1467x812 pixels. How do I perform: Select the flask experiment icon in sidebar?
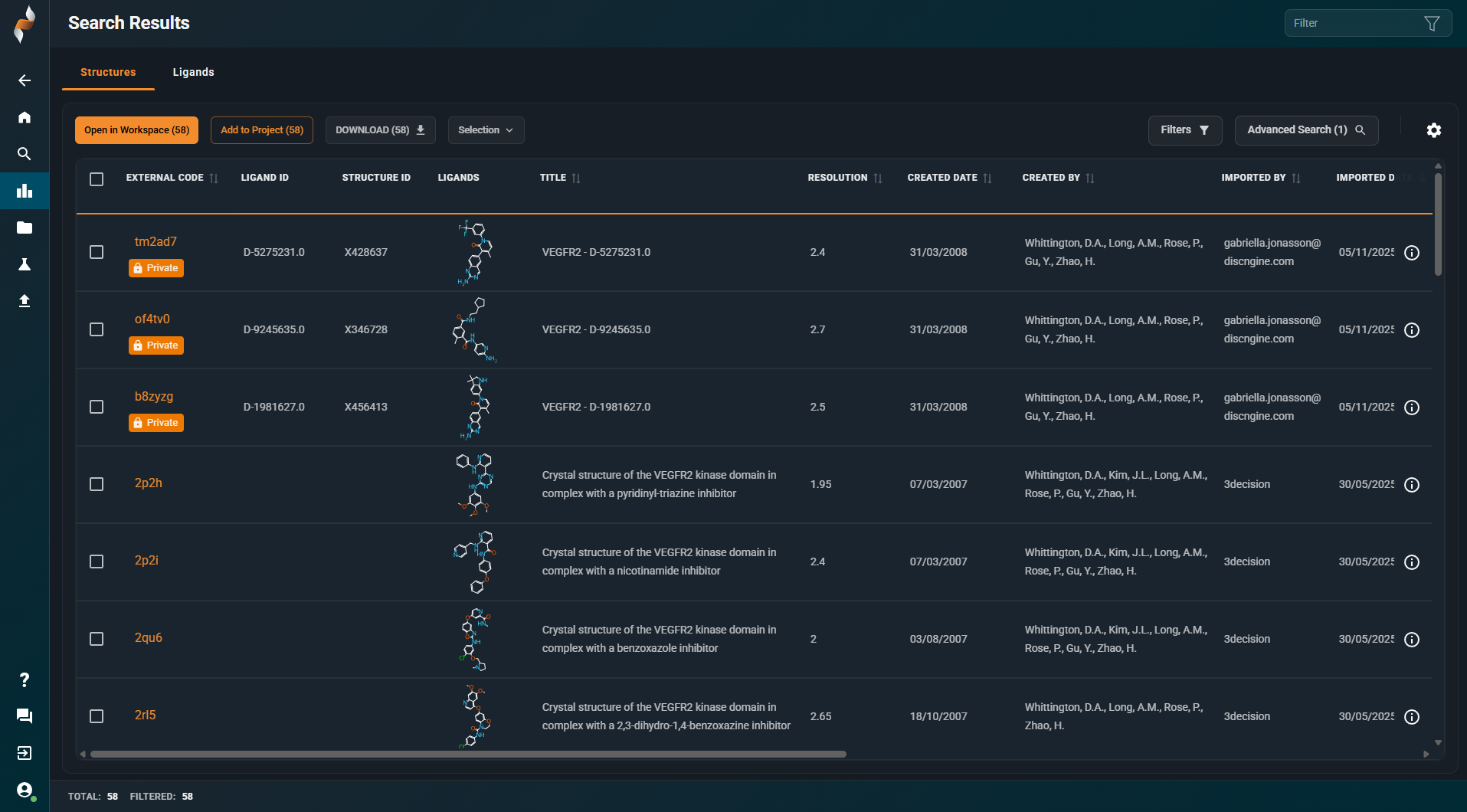(24, 264)
